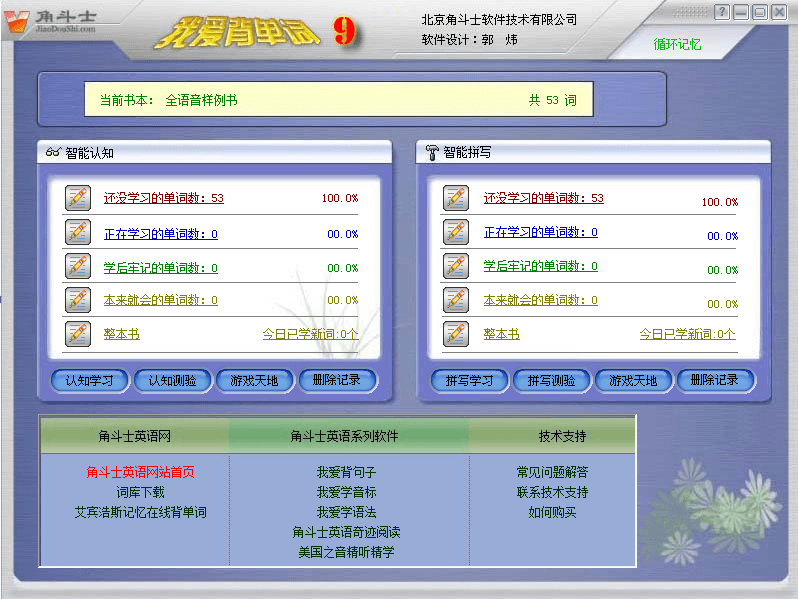Click pencil icon beside 本来就会的单词数 in 智能拼写
This screenshot has height=599, width=798.
(455, 300)
